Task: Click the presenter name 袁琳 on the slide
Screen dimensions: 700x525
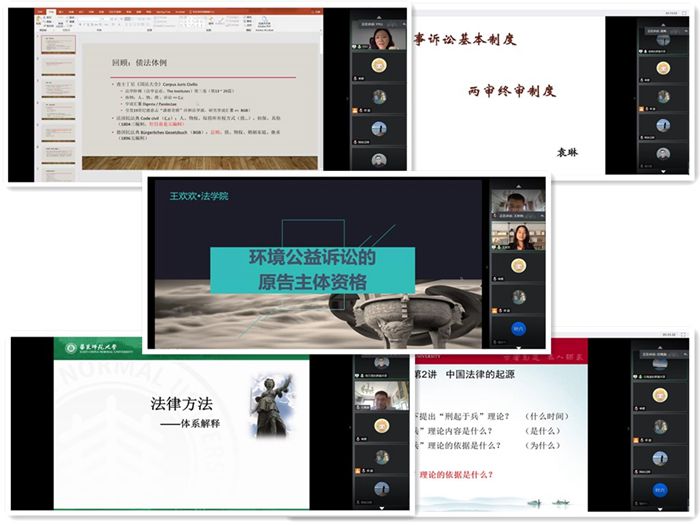Action: 568,152
